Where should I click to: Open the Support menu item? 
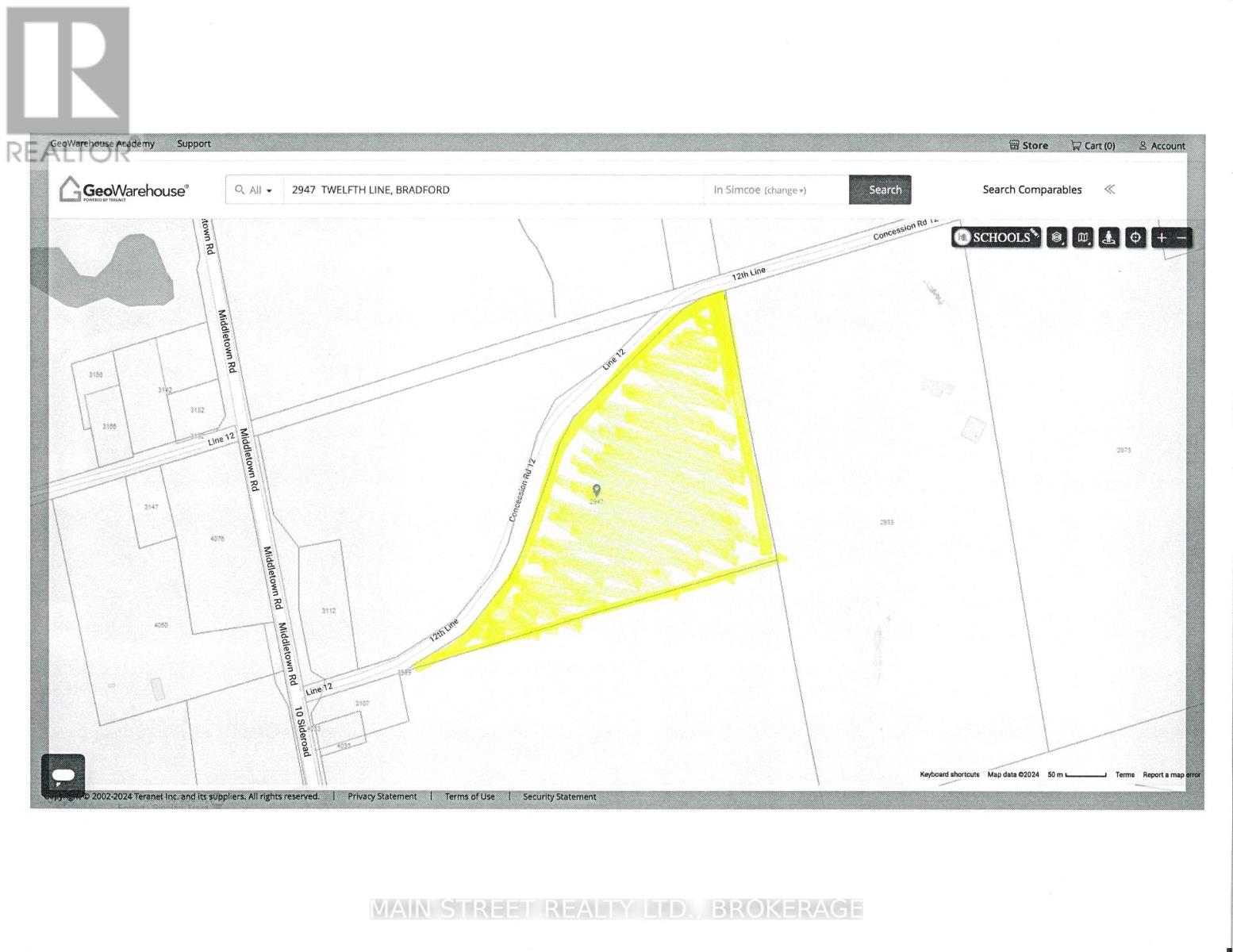coord(194,144)
